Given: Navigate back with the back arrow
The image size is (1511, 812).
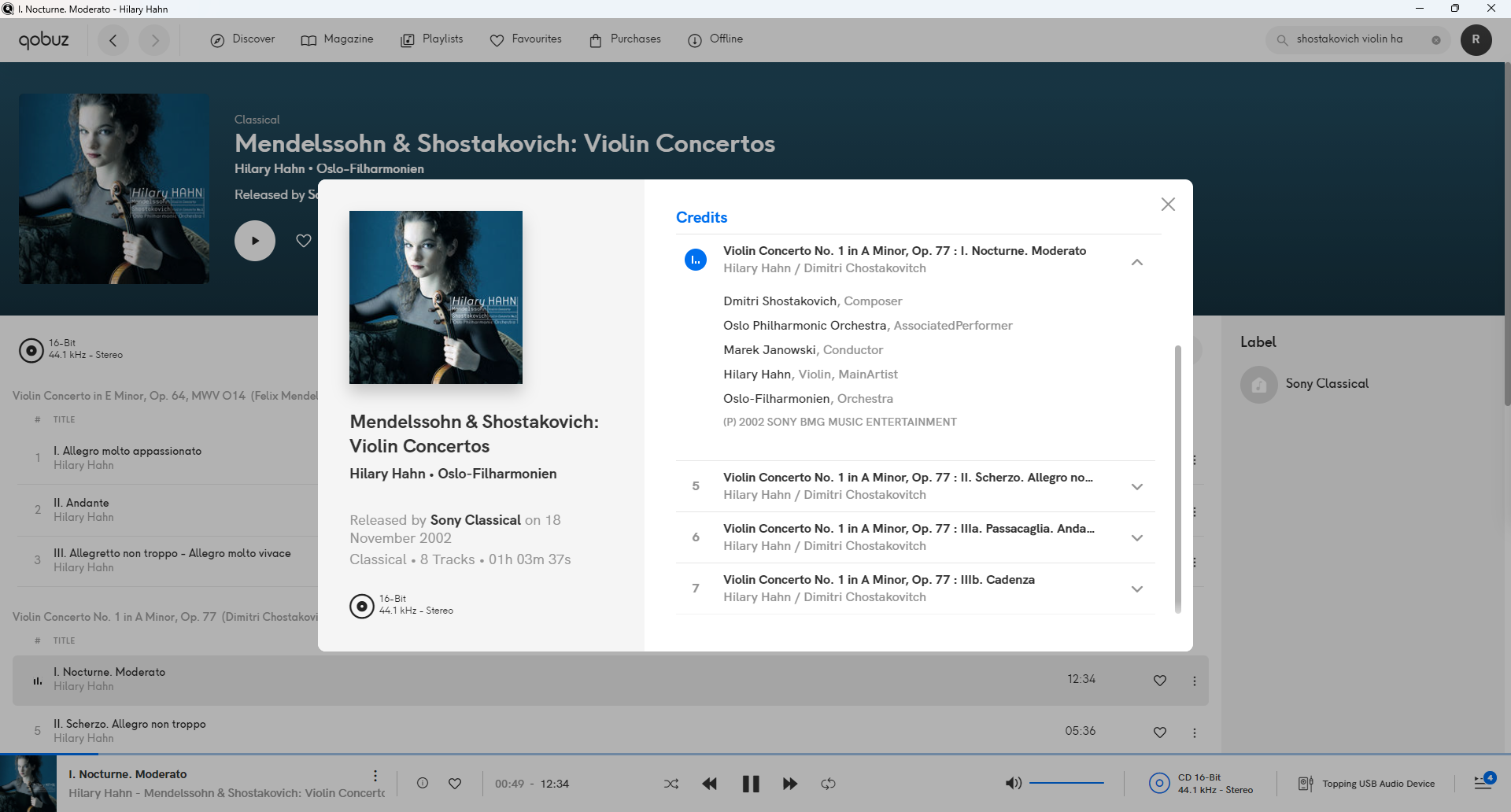Looking at the screenshot, I should [113, 40].
